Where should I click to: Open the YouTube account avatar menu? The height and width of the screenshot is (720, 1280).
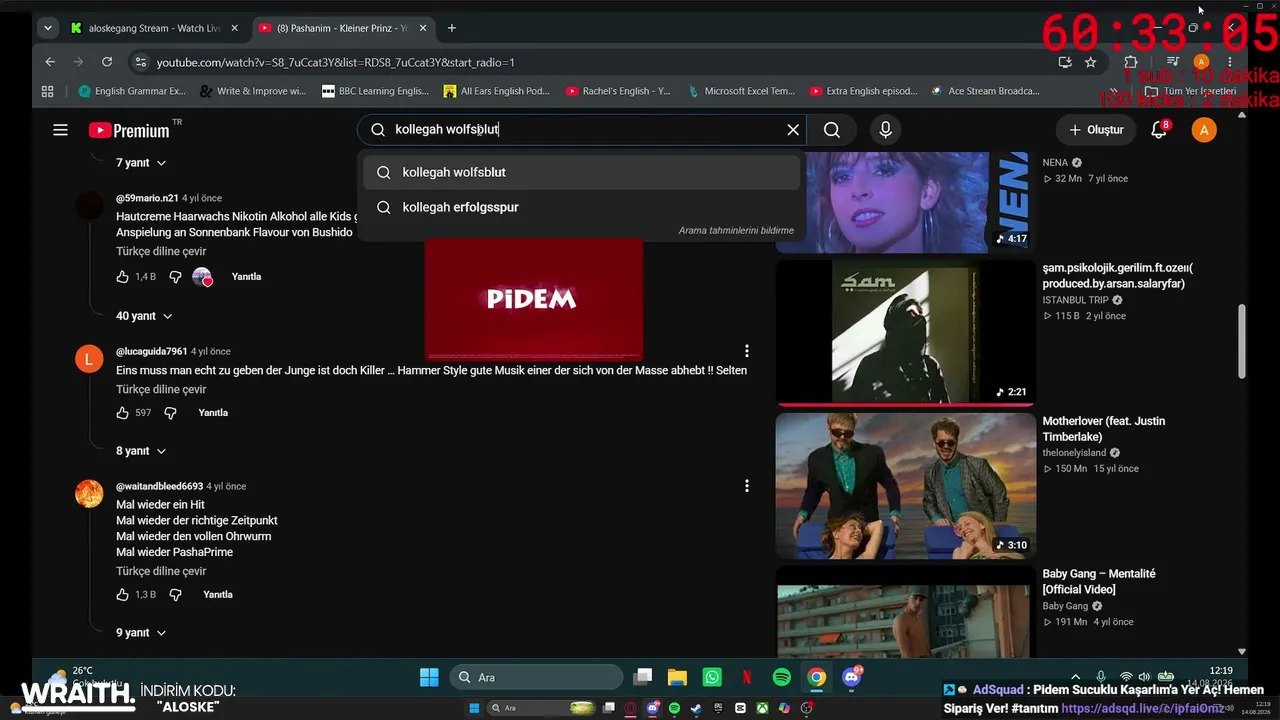(x=1204, y=130)
